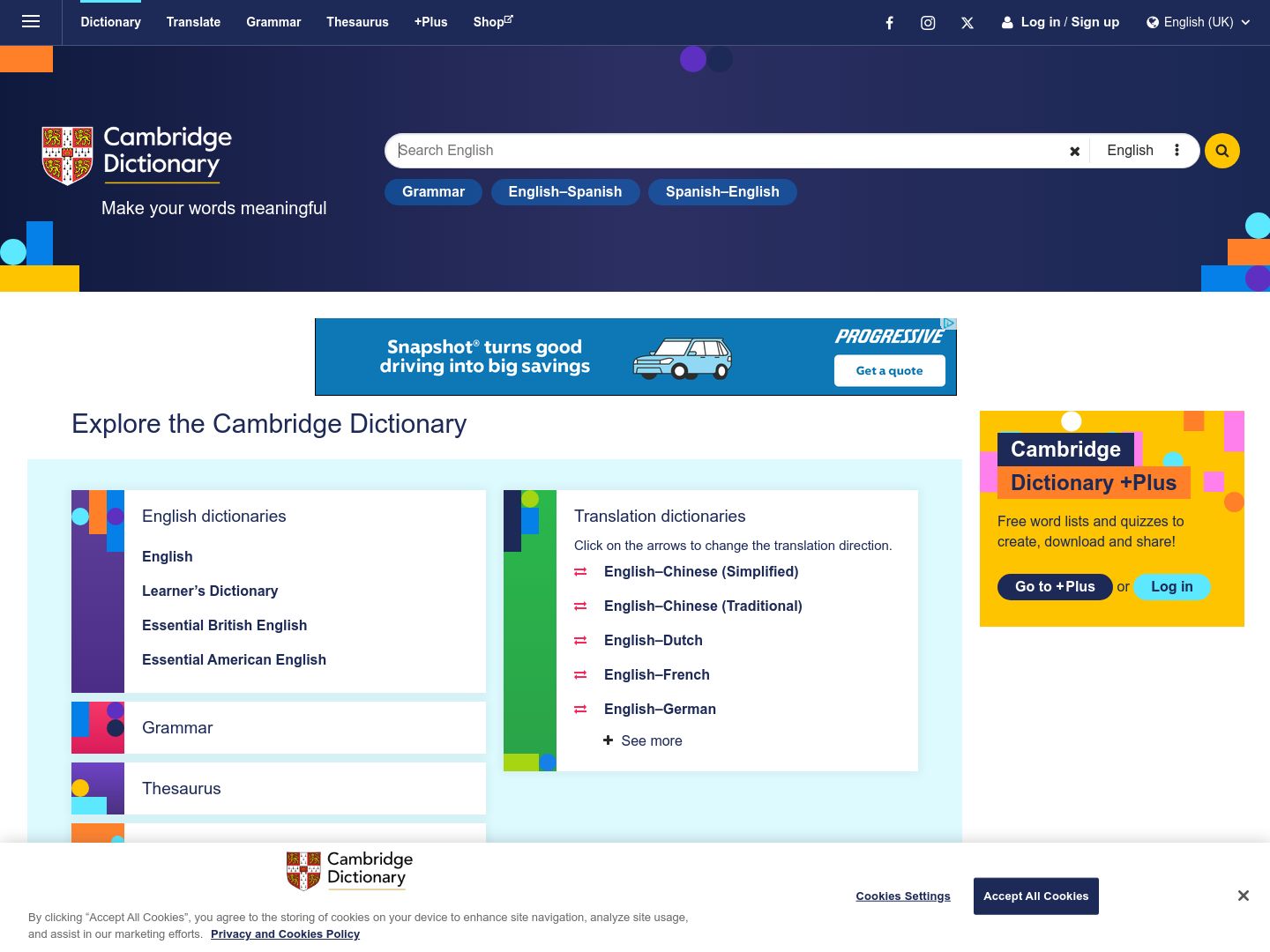Click Go to +Plus button
1270x952 pixels.
click(1055, 587)
